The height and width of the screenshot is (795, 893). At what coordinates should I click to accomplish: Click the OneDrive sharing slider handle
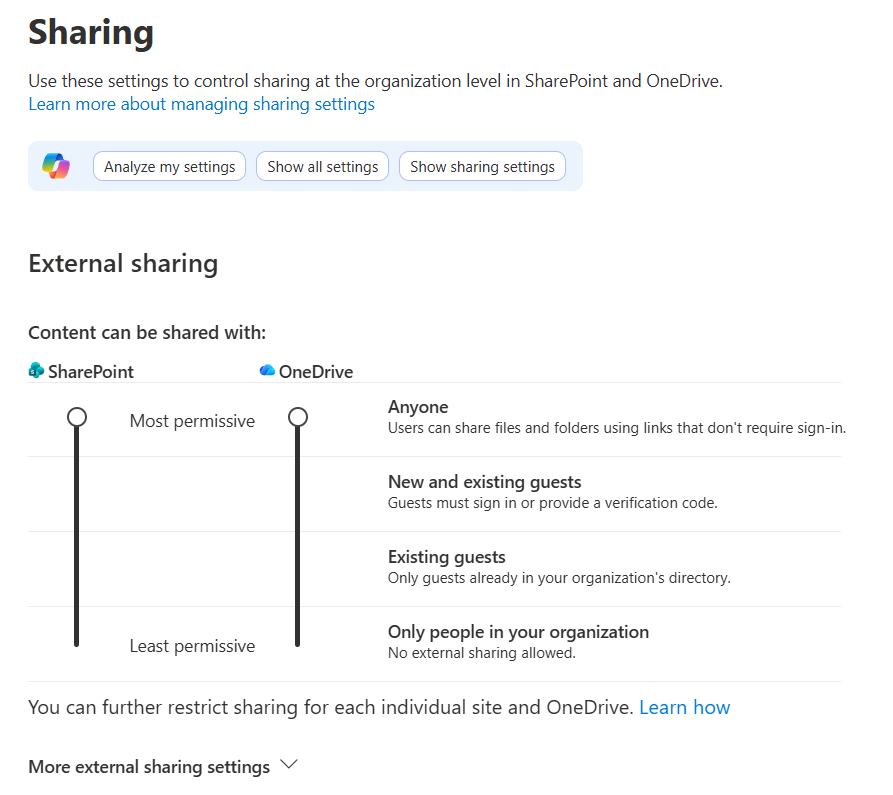tap(297, 417)
